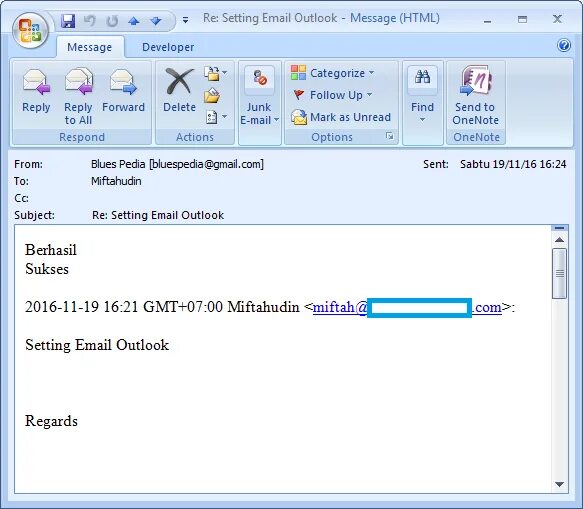
Task: Click the Create Rule folder icon
Action: pos(212,96)
